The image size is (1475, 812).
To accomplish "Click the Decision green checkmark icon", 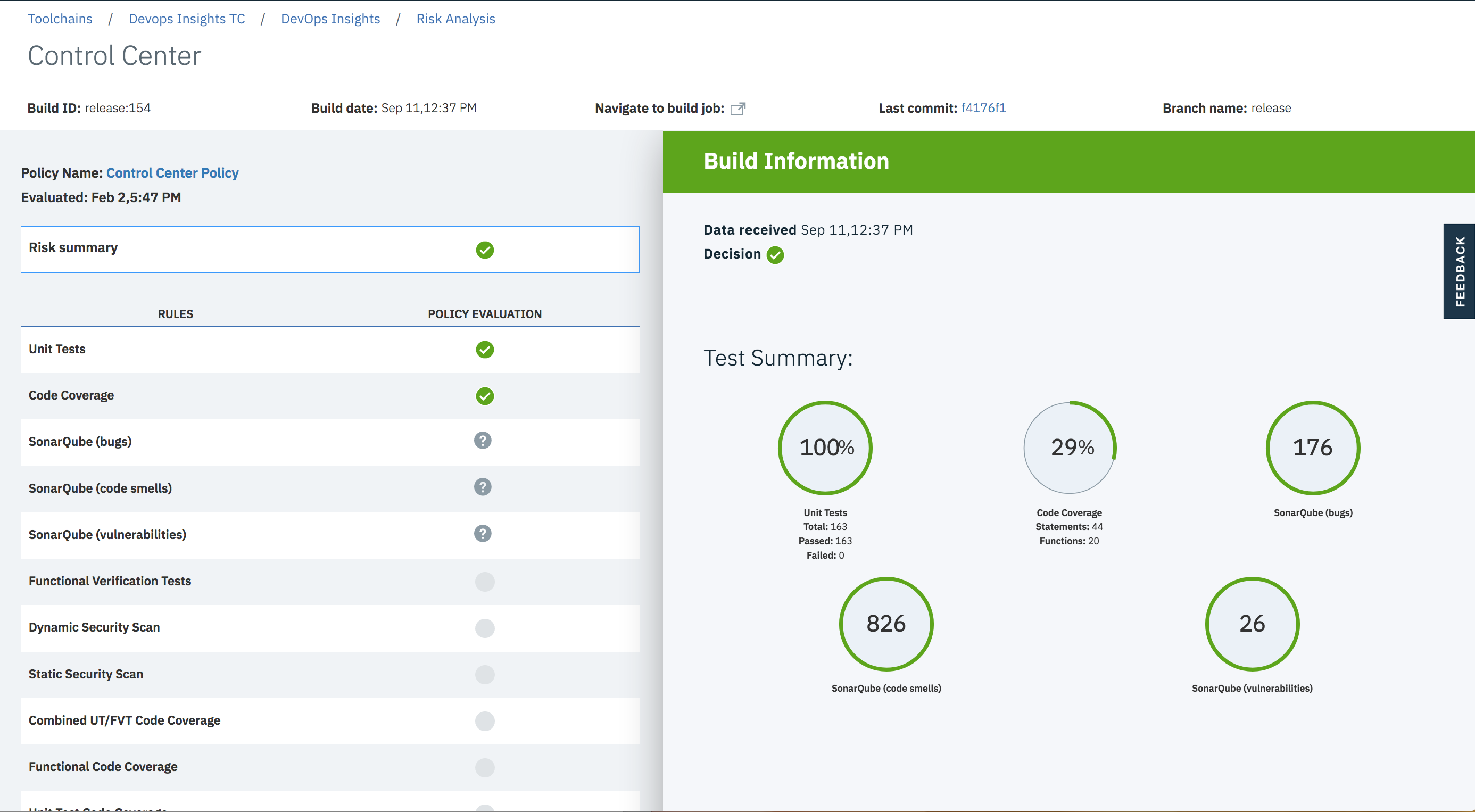I will click(775, 255).
